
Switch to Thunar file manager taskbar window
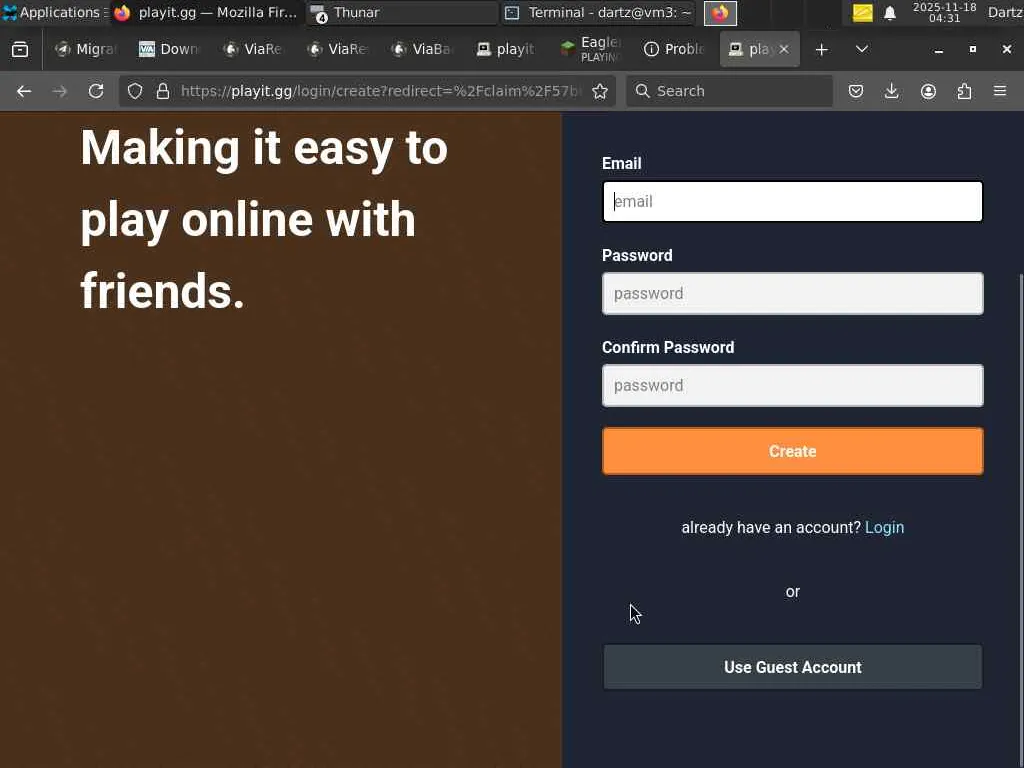(x=402, y=12)
